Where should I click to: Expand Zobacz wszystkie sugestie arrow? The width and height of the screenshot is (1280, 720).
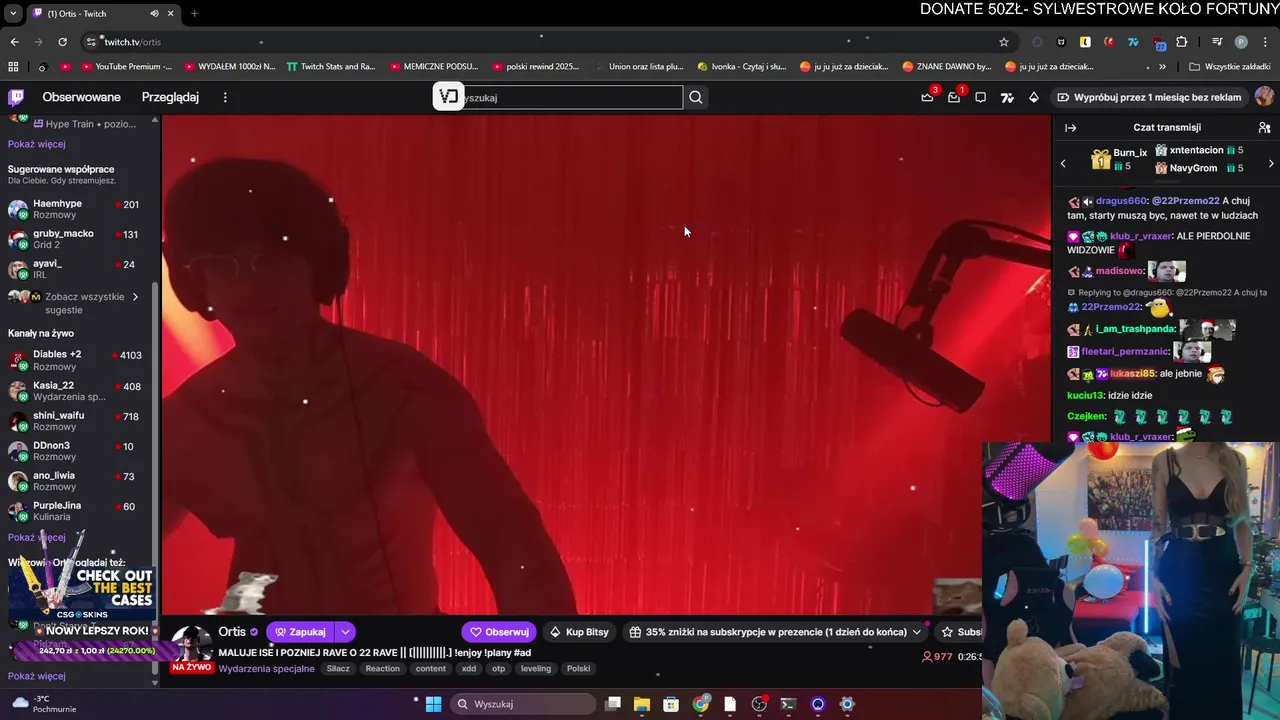pos(135,297)
